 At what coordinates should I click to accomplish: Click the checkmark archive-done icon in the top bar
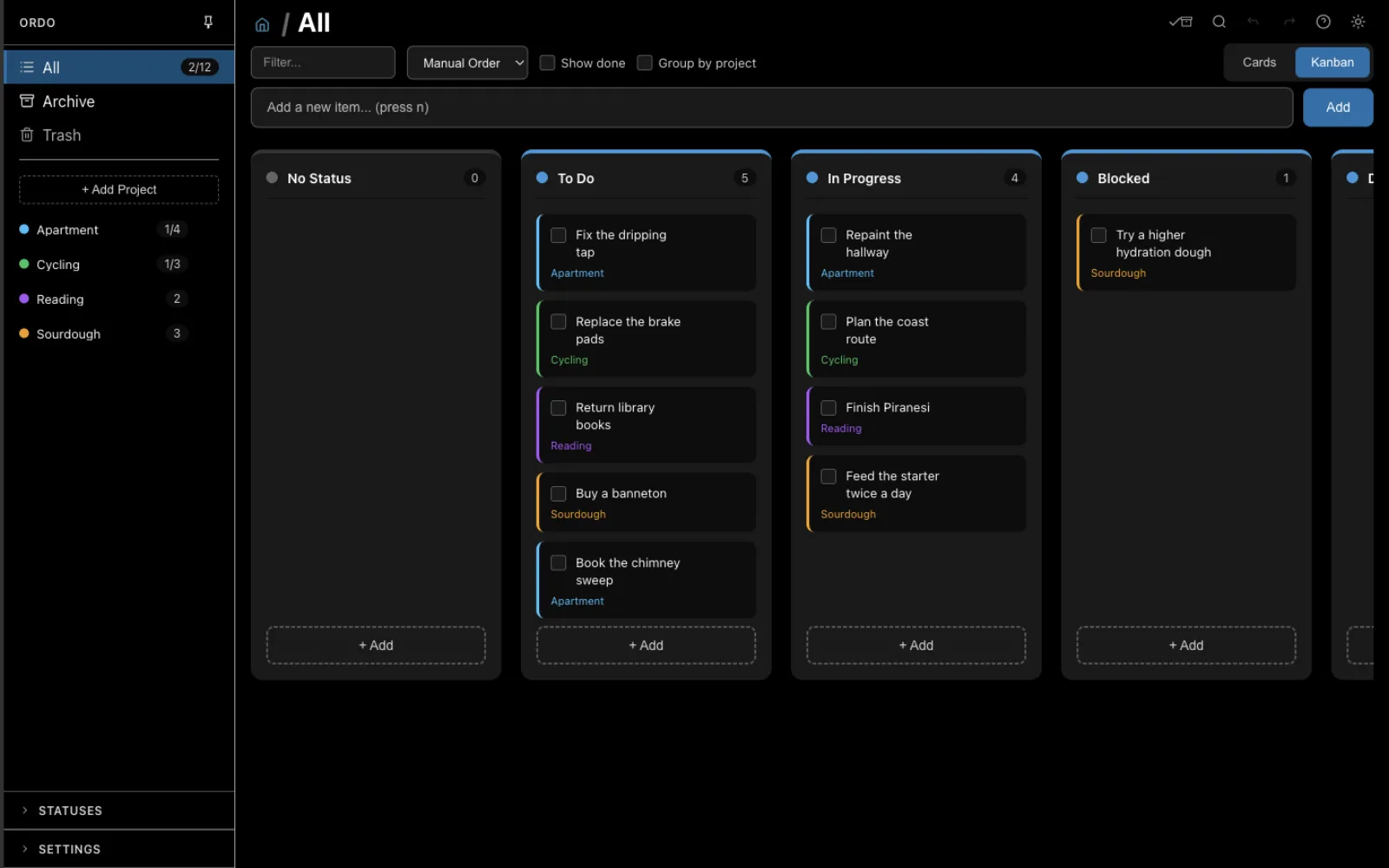click(x=1181, y=22)
